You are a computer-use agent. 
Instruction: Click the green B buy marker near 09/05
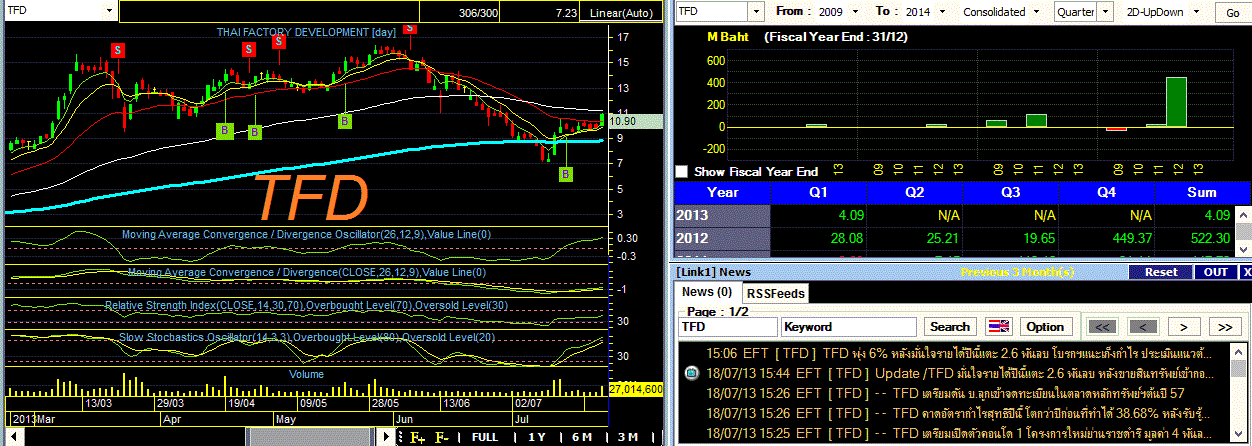click(345, 121)
